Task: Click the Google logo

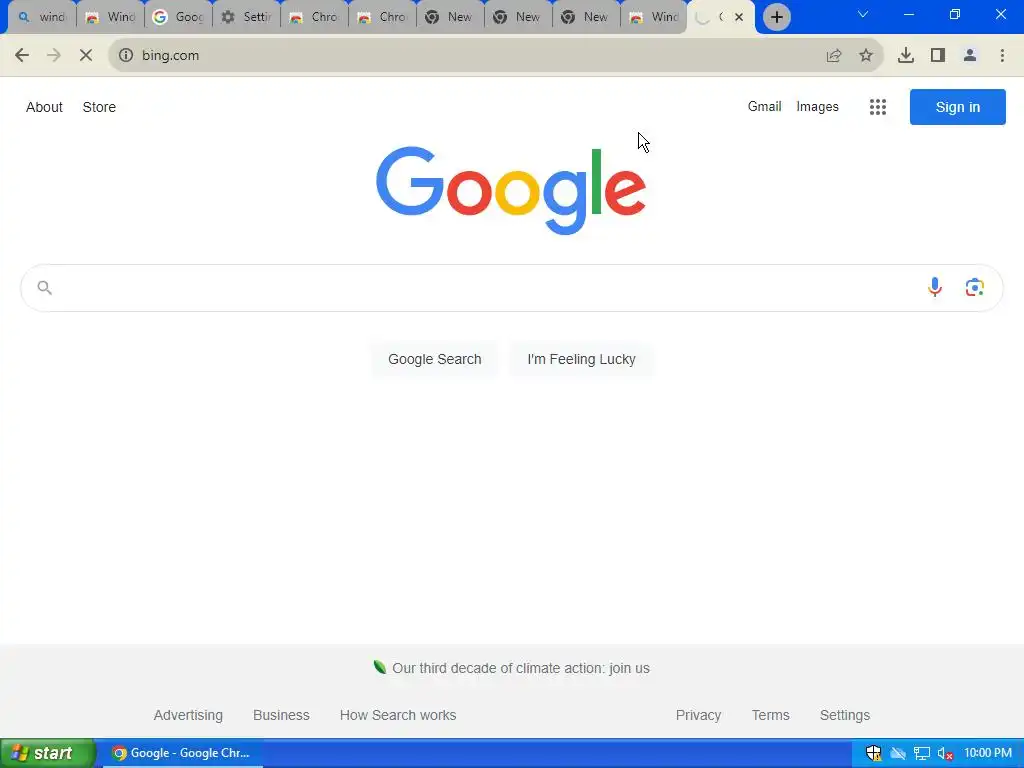Action: point(511,190)
